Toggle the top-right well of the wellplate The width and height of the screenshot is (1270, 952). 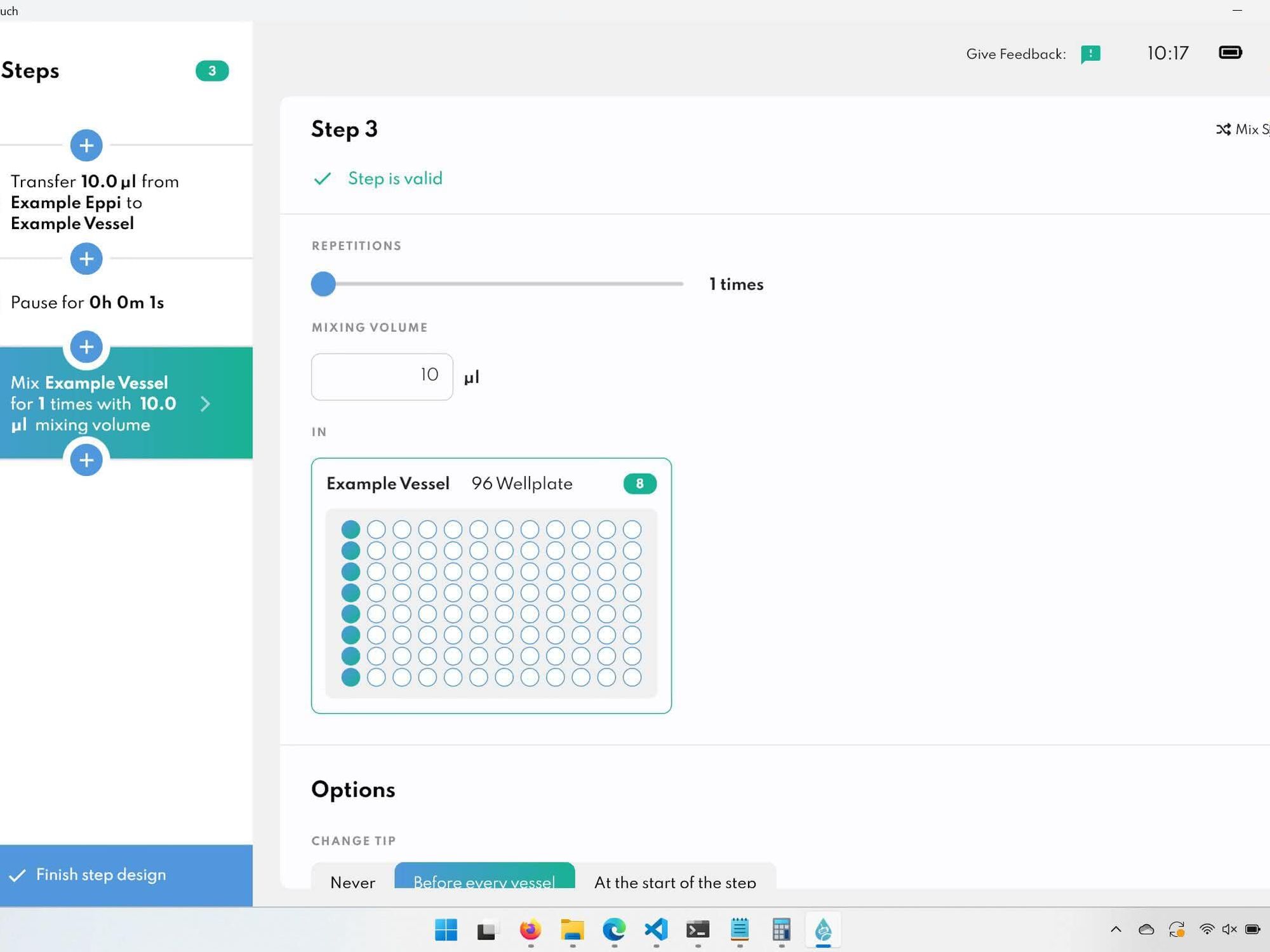click(632, 529)
